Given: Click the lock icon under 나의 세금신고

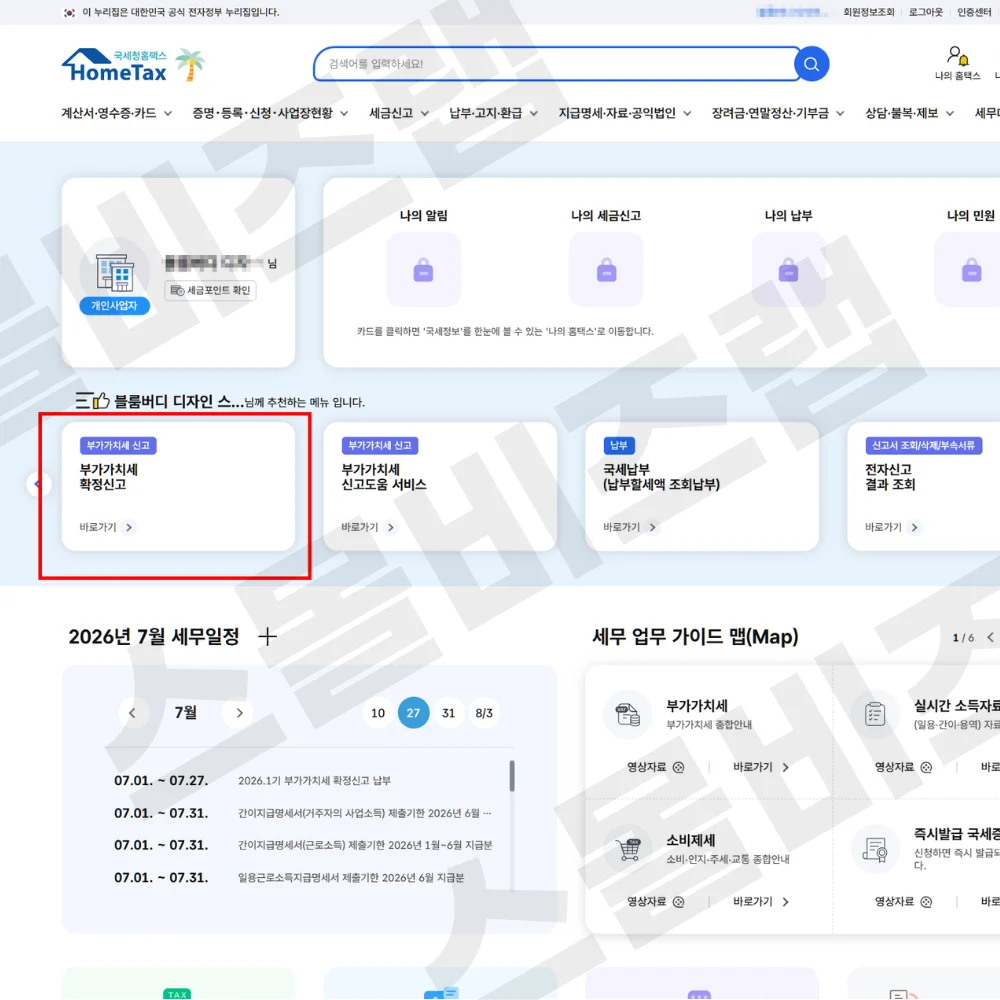Looking at the screenshot, I should 606,269.
